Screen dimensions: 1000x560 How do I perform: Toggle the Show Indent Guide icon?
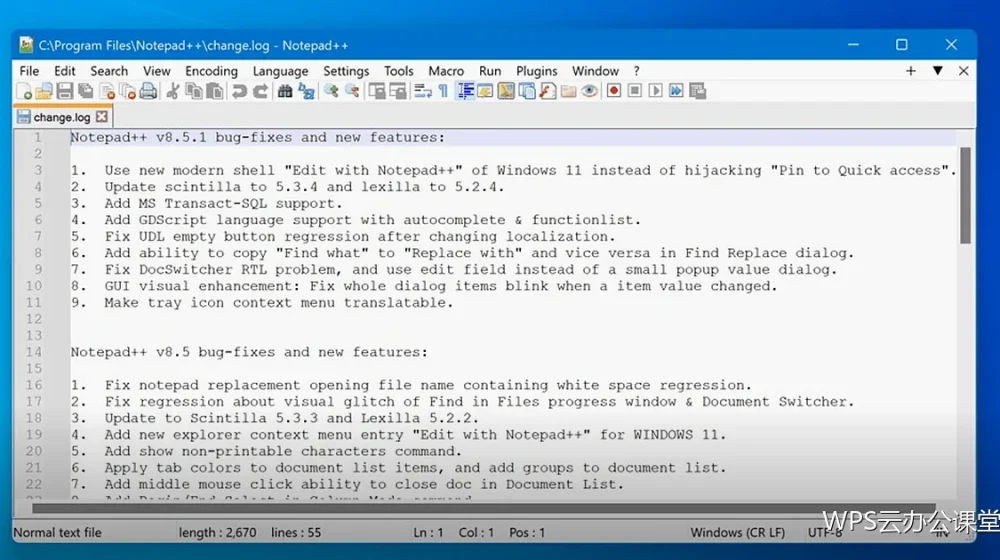click(x=465, y=91)
